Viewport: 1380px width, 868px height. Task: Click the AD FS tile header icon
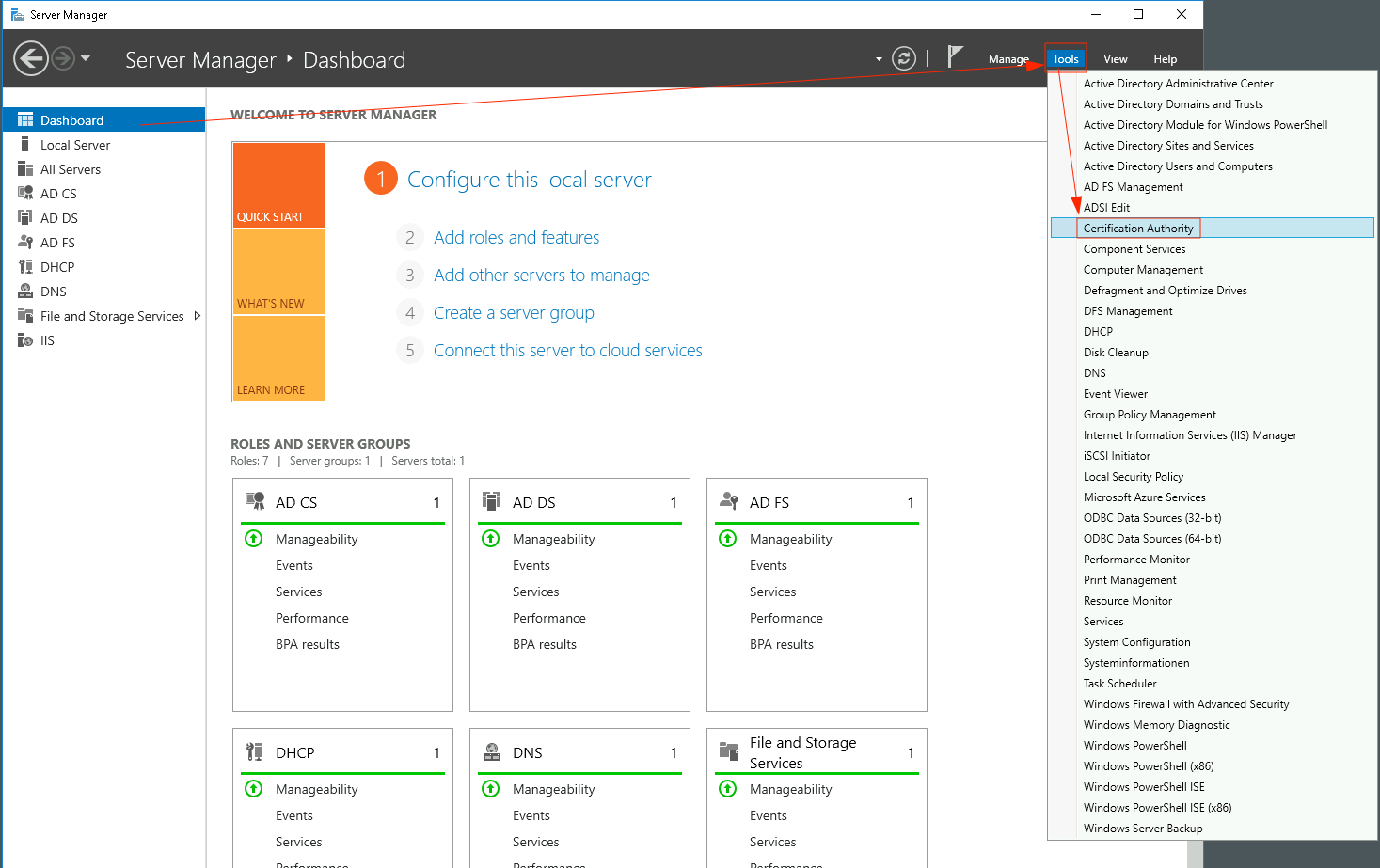[728, 501]
